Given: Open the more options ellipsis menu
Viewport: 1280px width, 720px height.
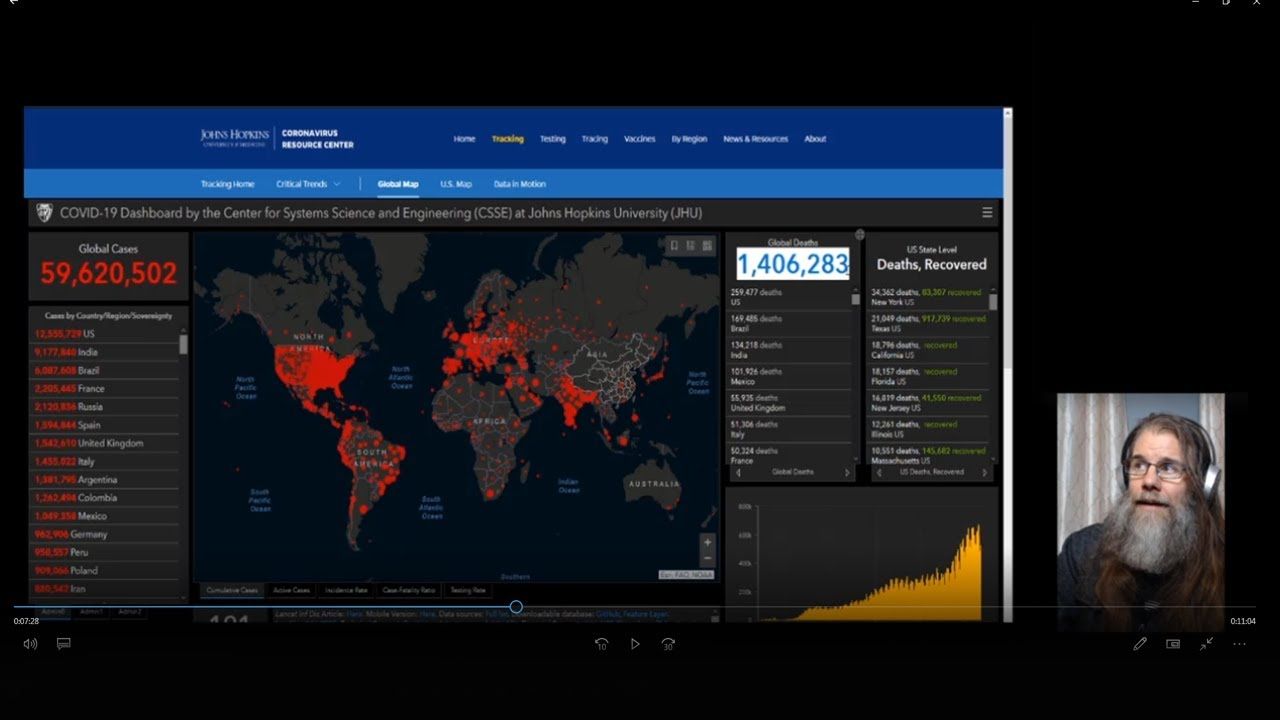Looking at the screenshot, I should pyautogui.click(x=1240, y=644).
